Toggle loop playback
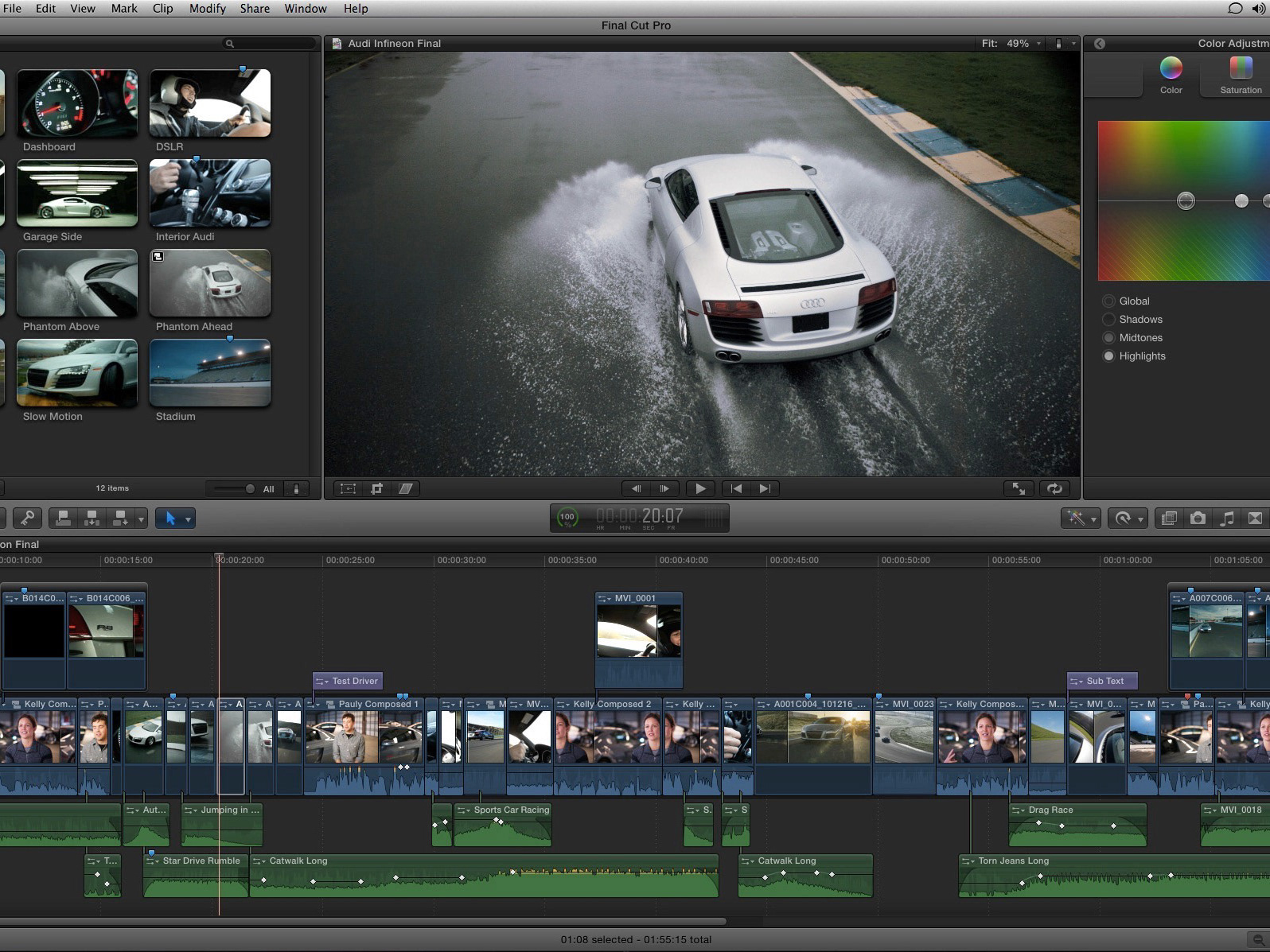 (1054, 488)
